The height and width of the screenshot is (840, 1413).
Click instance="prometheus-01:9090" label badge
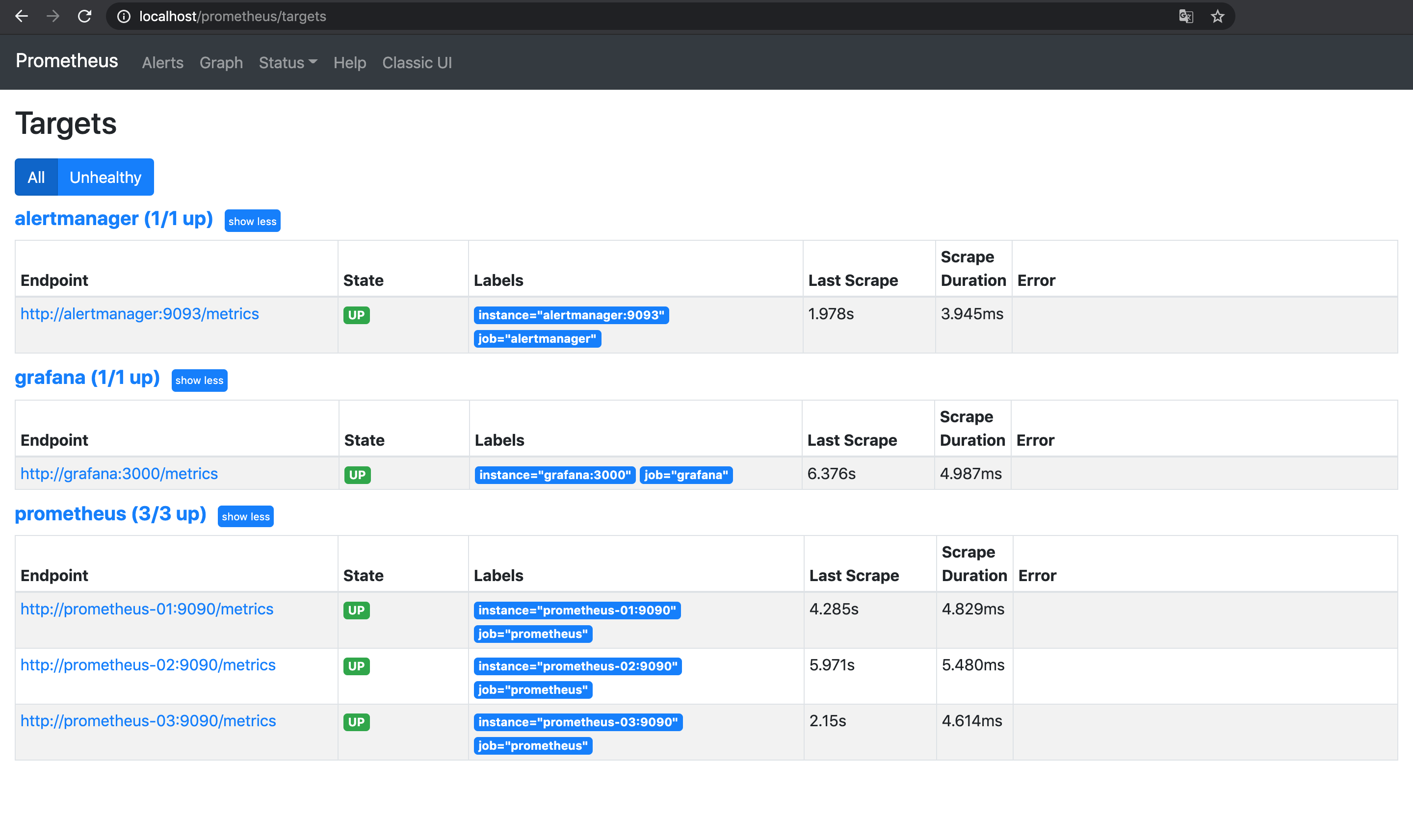coord(577,610)
